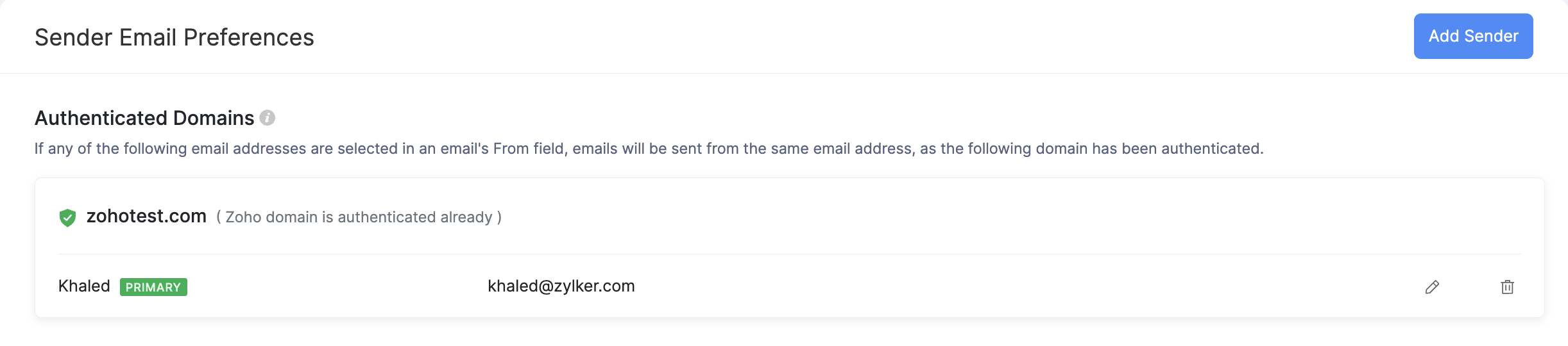Click the khaled@zylker.com email address
This screenshot has height=346, width=1568.
(561, 286)
